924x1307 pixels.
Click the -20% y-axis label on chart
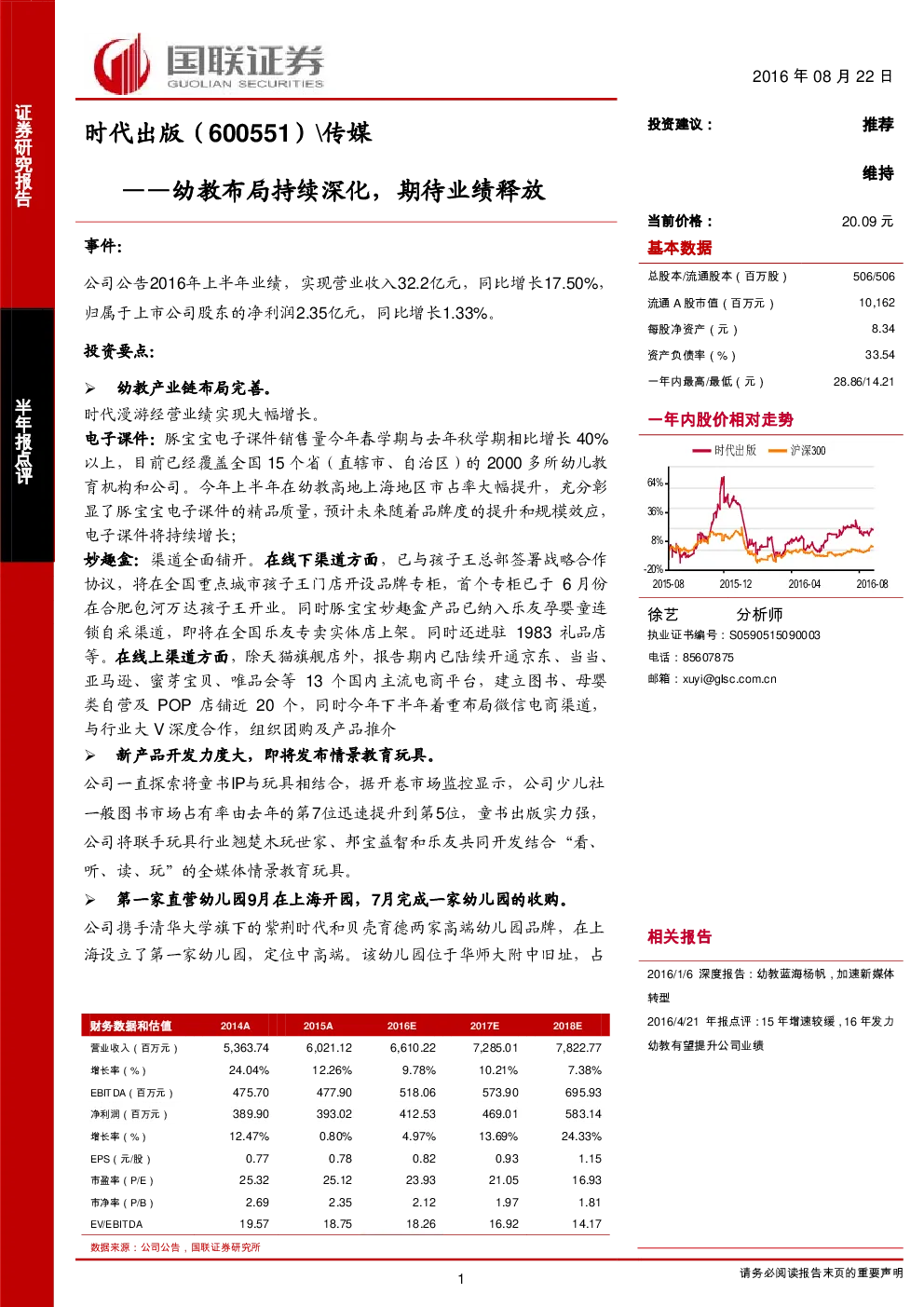point(653,569)
